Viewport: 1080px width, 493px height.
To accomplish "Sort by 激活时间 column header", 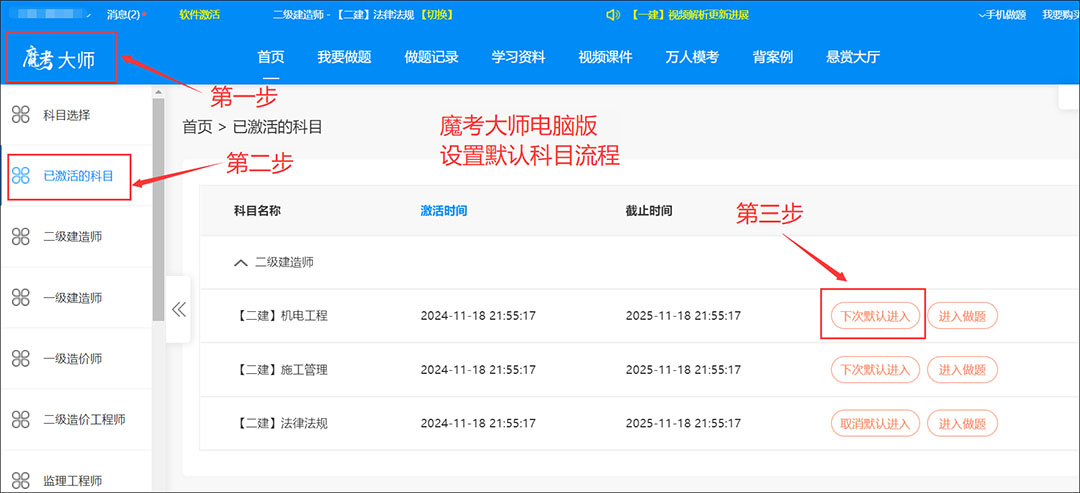I will click(x=444, y=211).
